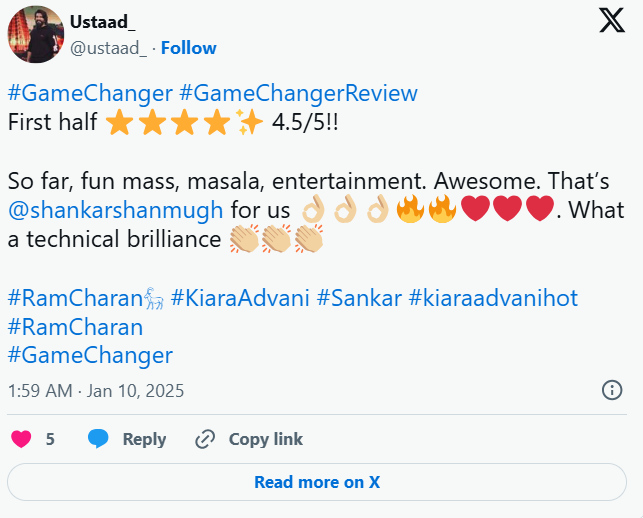The height and width of the screenshot is (518, 643).
Task: Click Read more on X button
Action: (x=317, y=482)
